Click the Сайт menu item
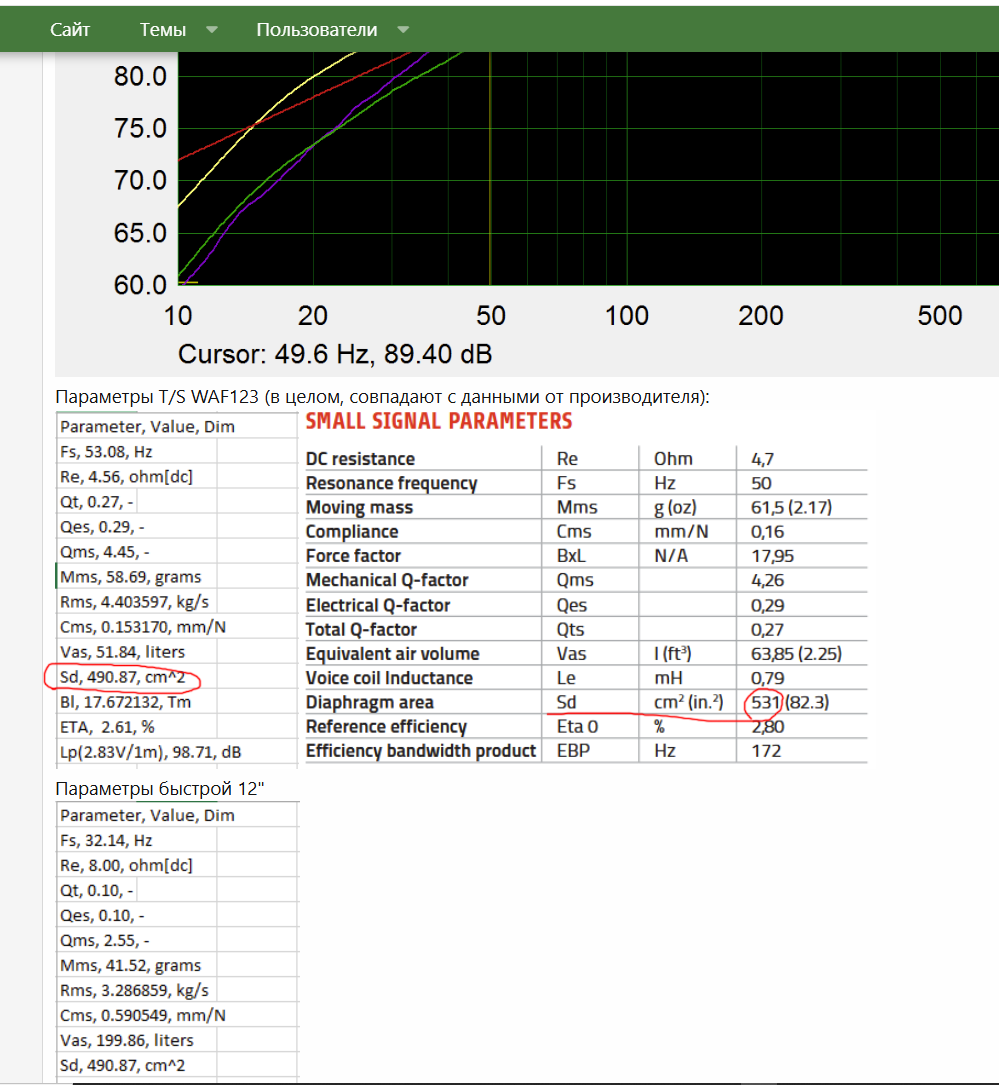Screen dimensions: 999x1085 point(68,29)
